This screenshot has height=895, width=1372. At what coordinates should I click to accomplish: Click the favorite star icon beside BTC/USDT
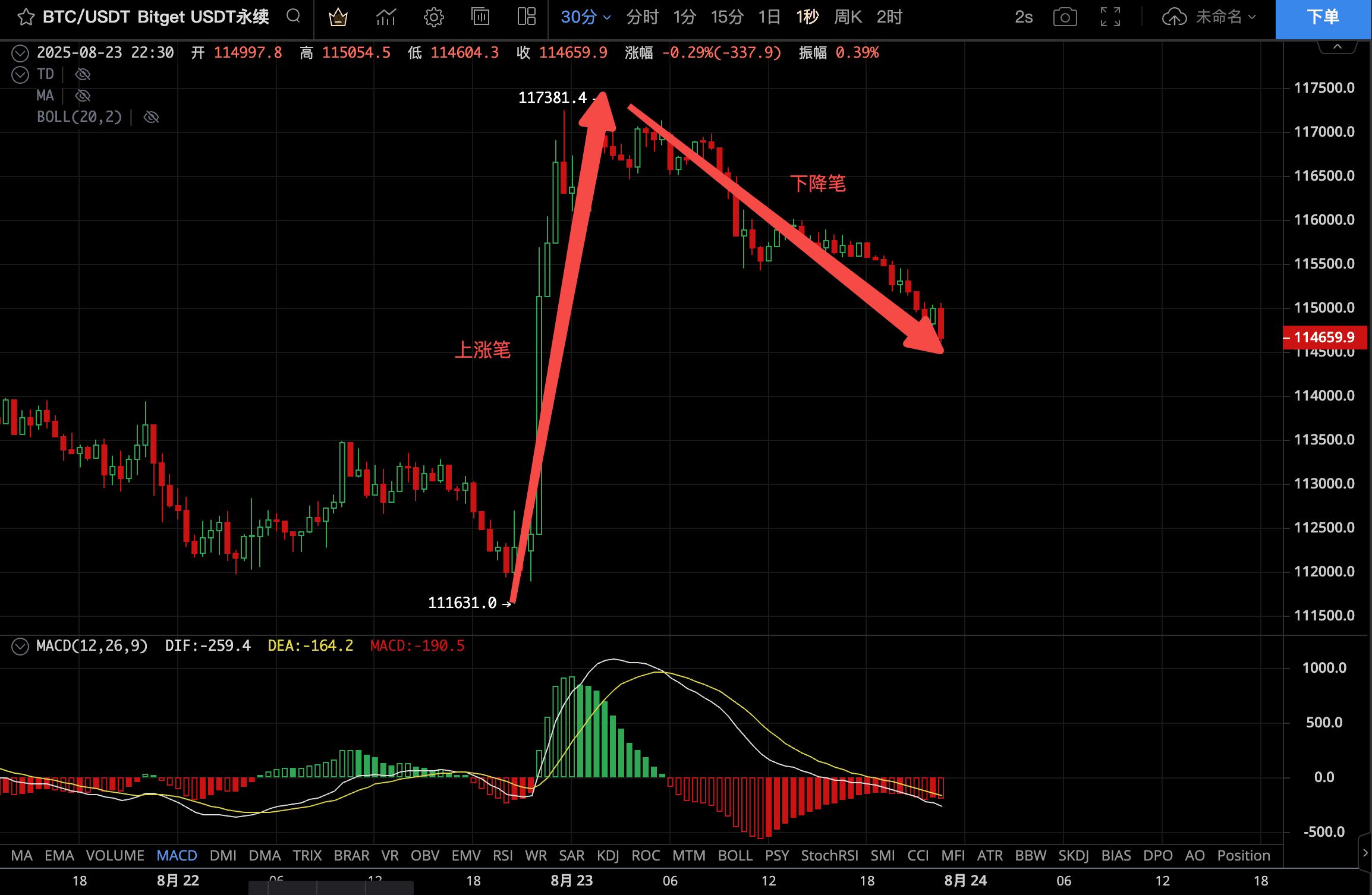(26, 17)
